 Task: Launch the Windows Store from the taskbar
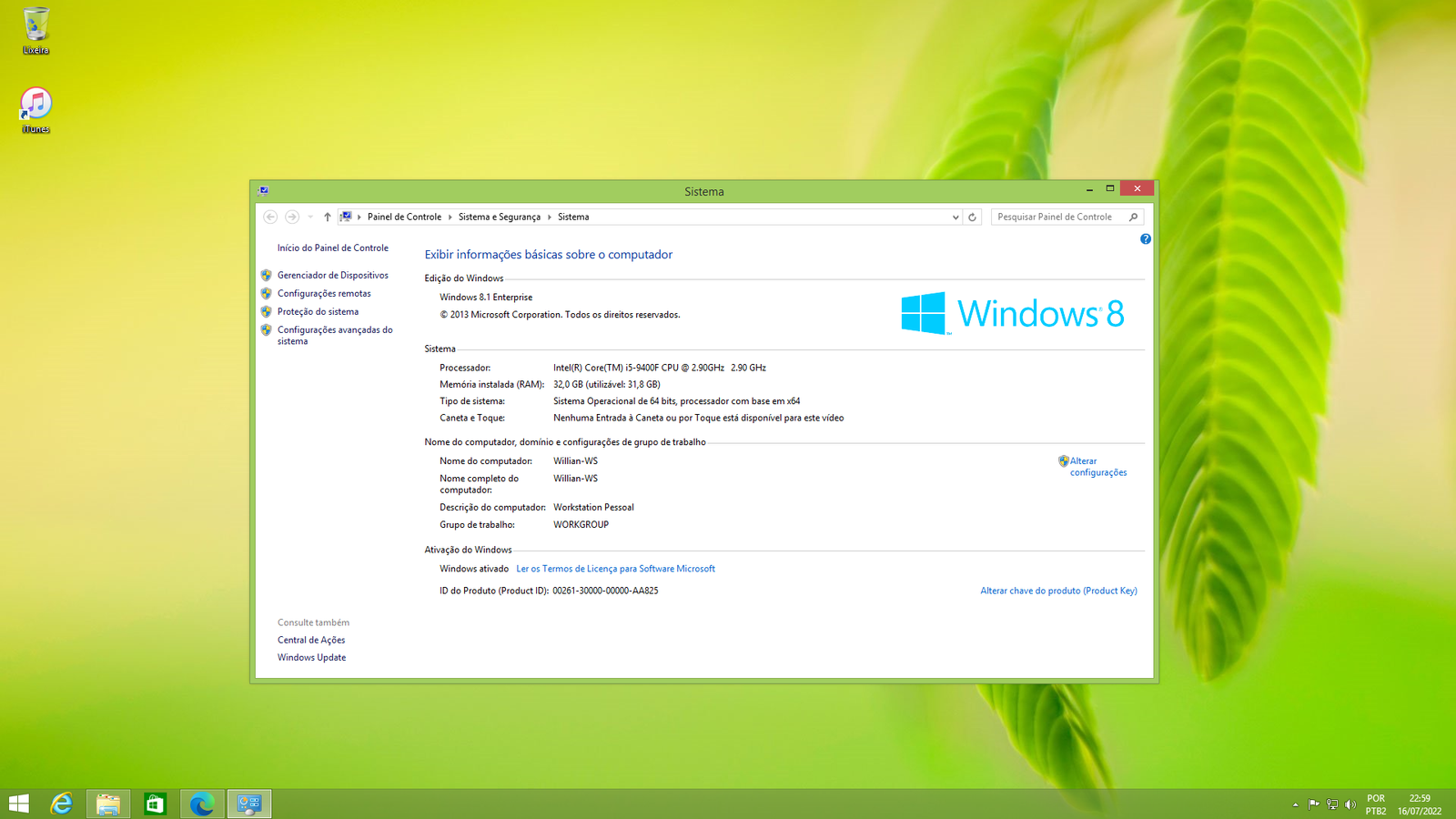pos(155,804)
